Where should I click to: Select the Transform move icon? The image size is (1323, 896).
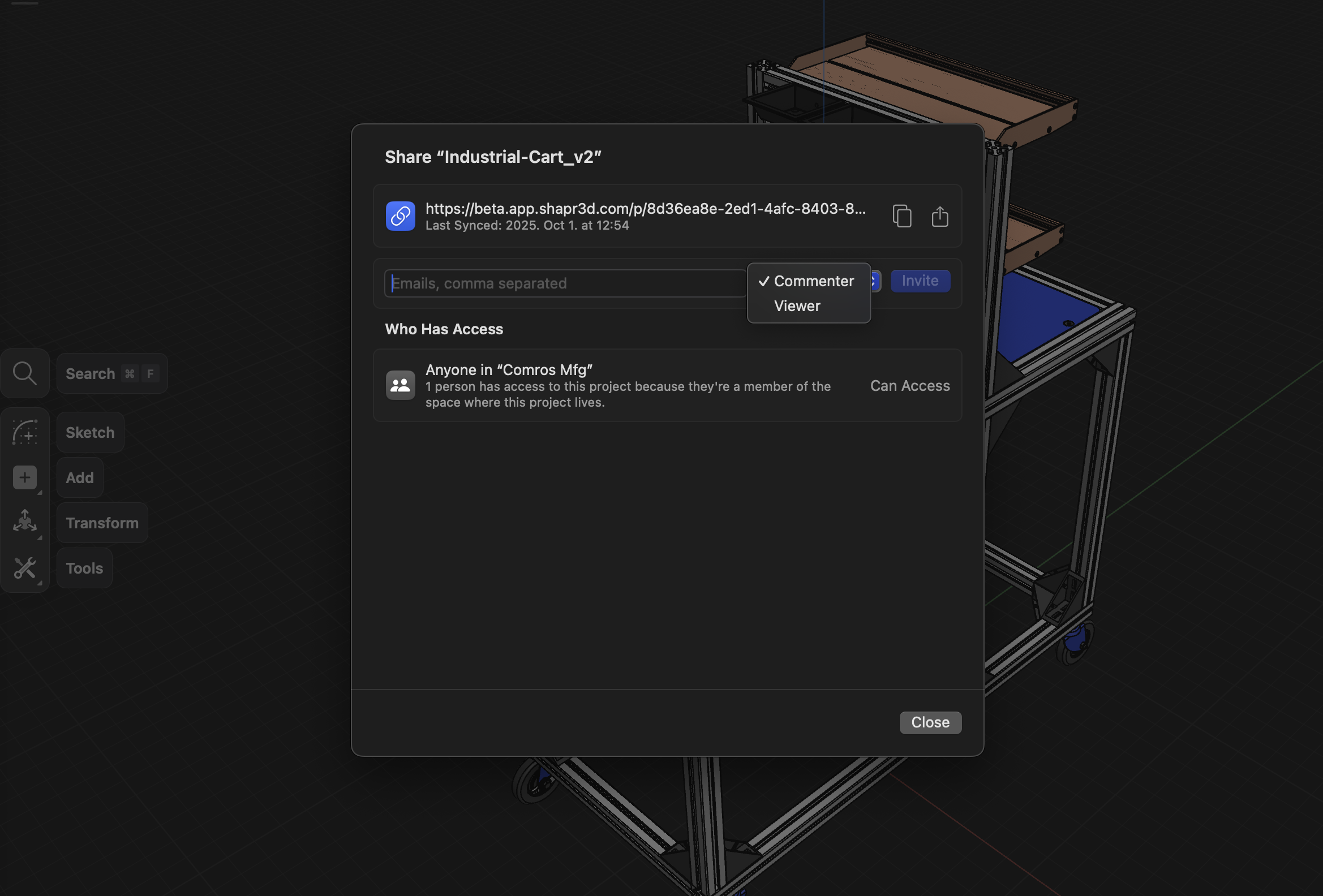(x=24, y=522)
